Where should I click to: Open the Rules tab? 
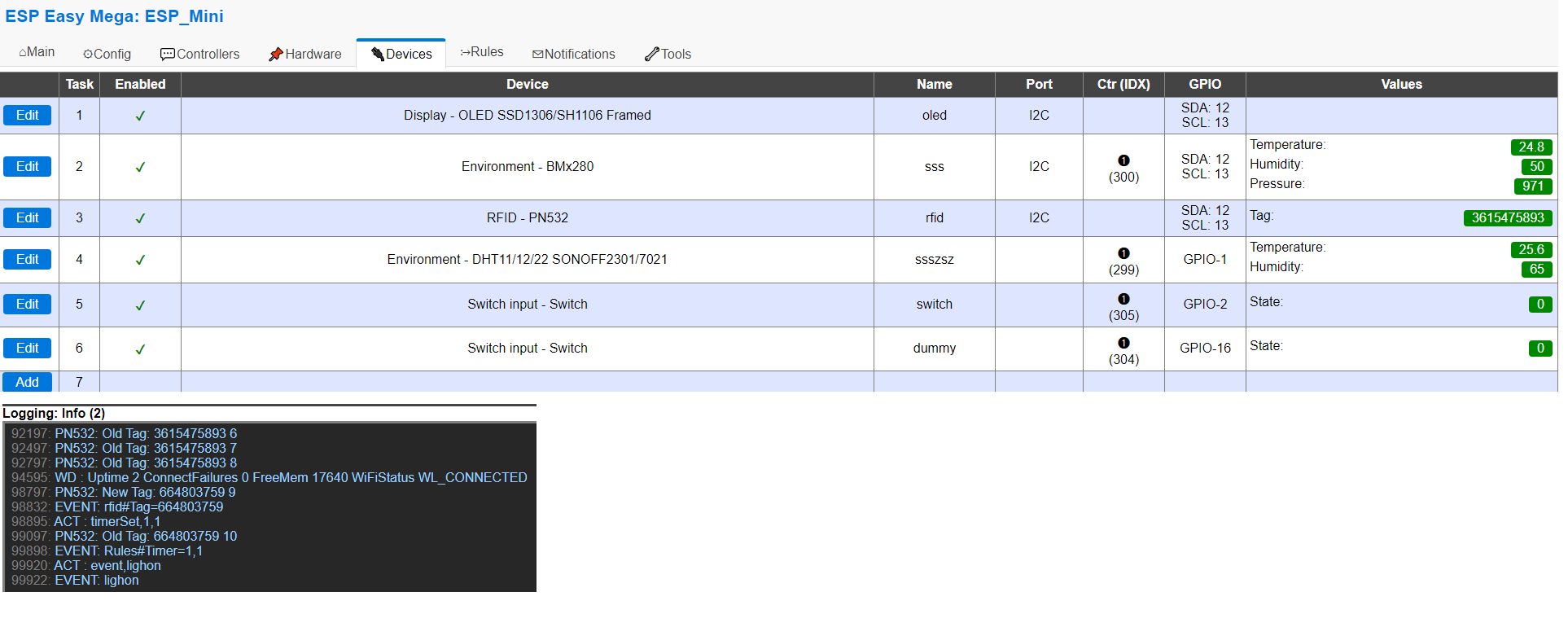pyautogui.click(x=482, y=52)
